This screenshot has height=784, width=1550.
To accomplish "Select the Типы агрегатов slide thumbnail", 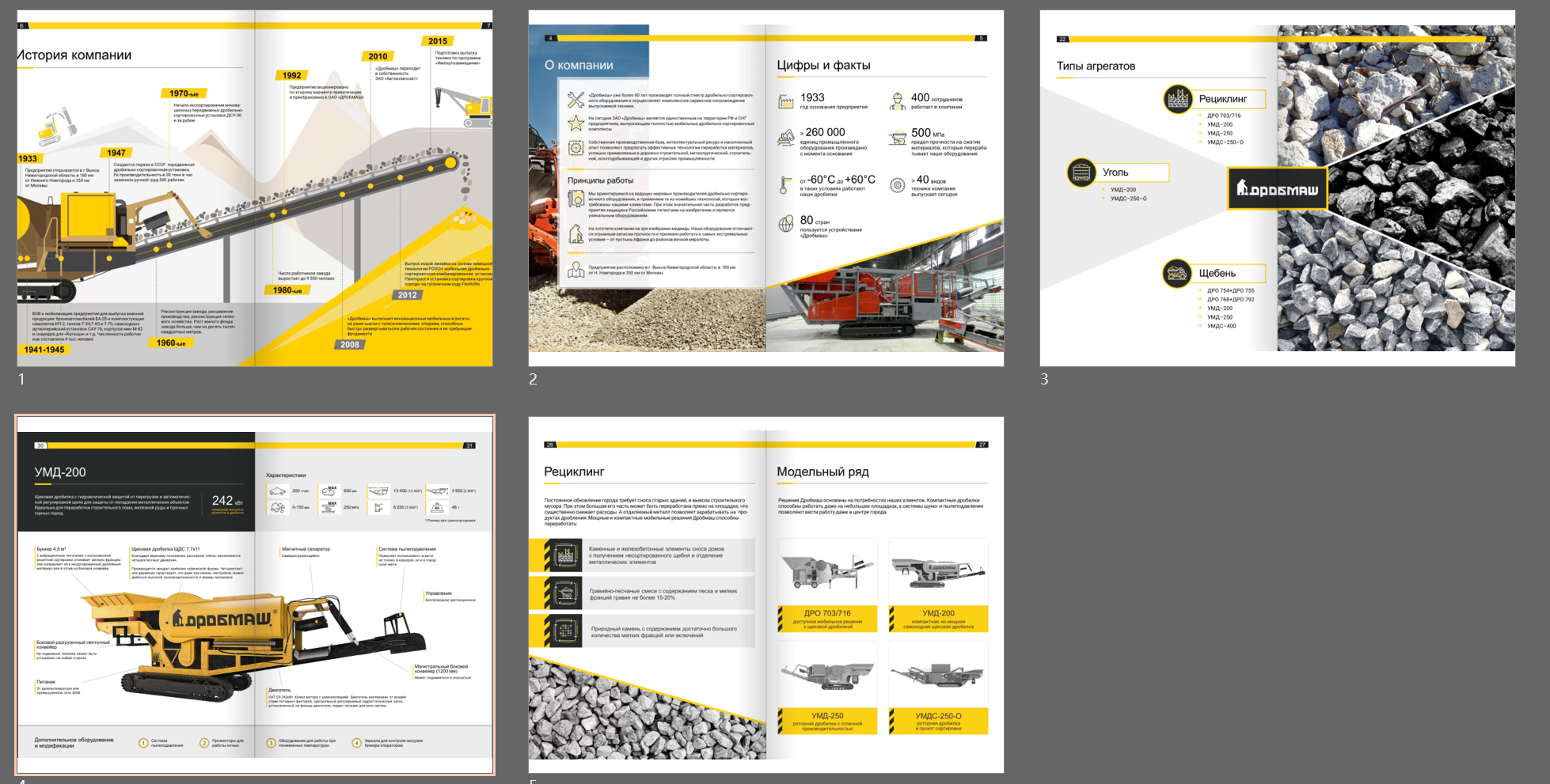I will [1278, 188].
